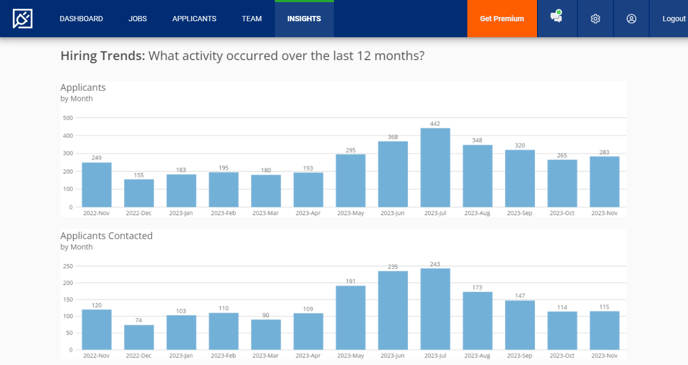This screenshot has width=688, height=365.
Task: Click the 173 value label
Action: [x=477, y=287]
